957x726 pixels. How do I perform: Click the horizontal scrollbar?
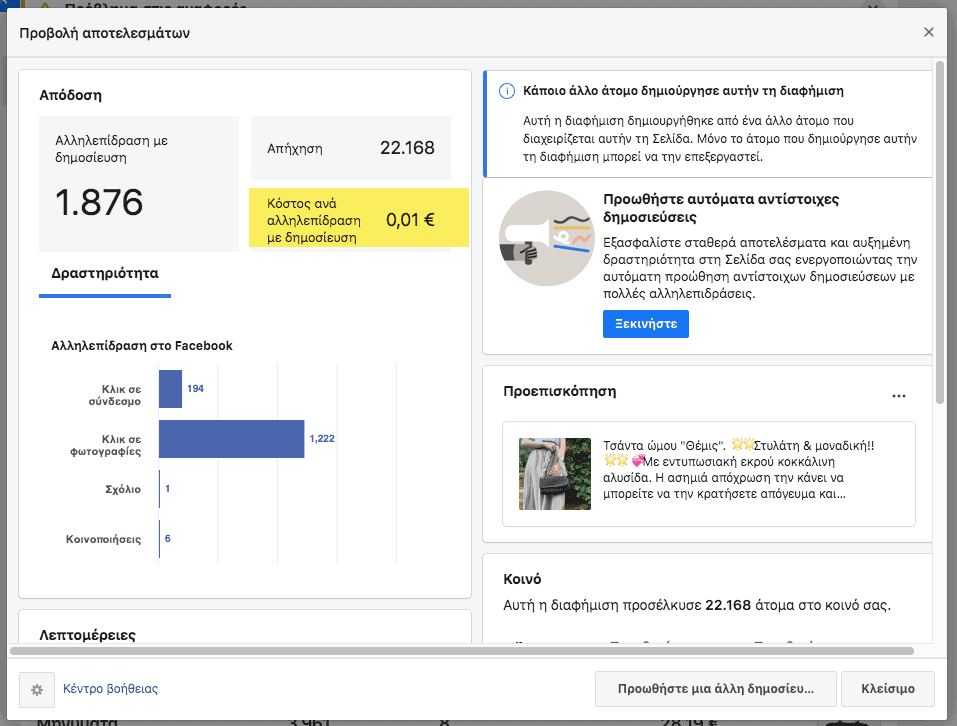click(x=460, y=651)
